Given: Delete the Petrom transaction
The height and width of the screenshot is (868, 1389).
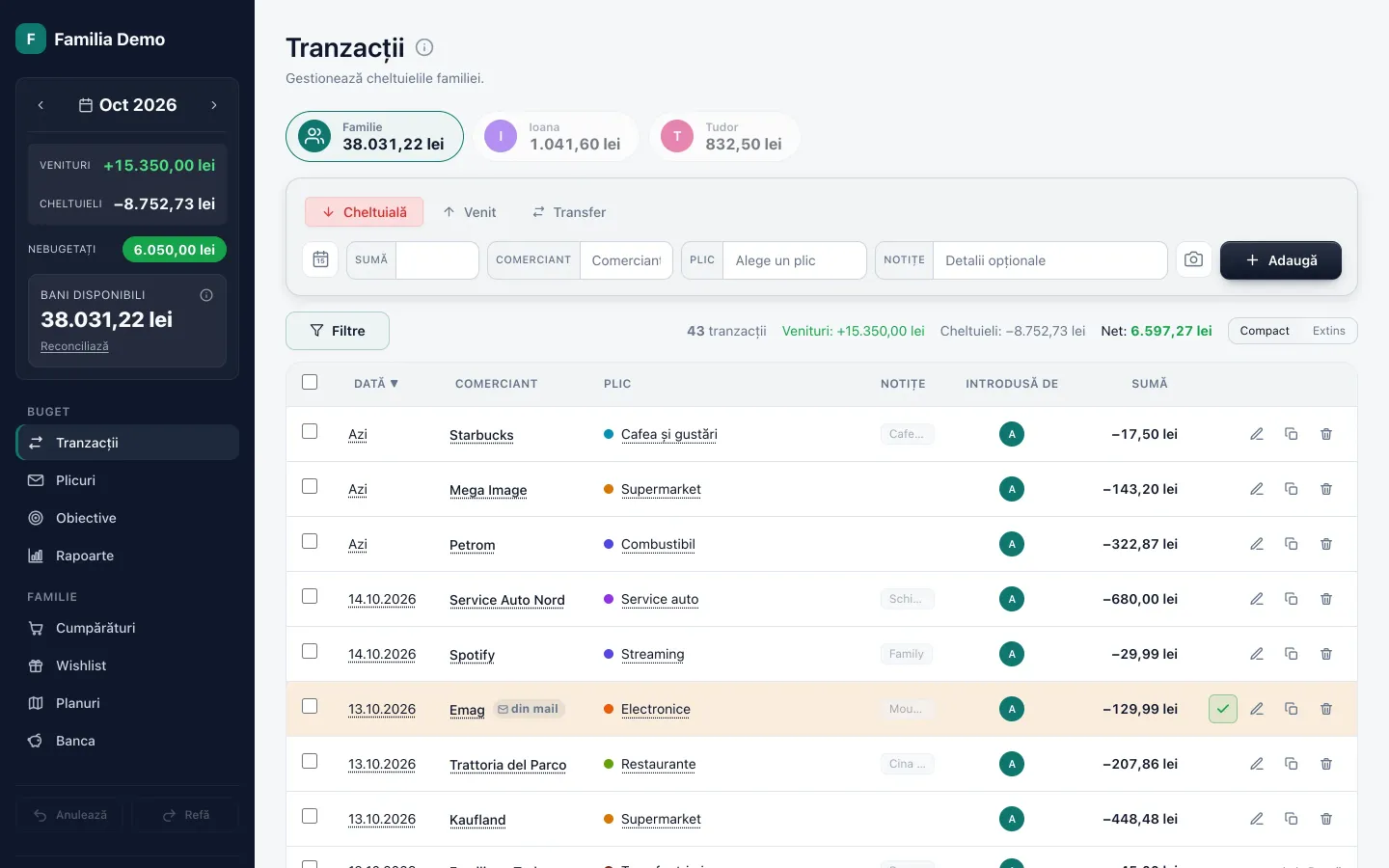Looking at the screenshot, I should 1326,544.
